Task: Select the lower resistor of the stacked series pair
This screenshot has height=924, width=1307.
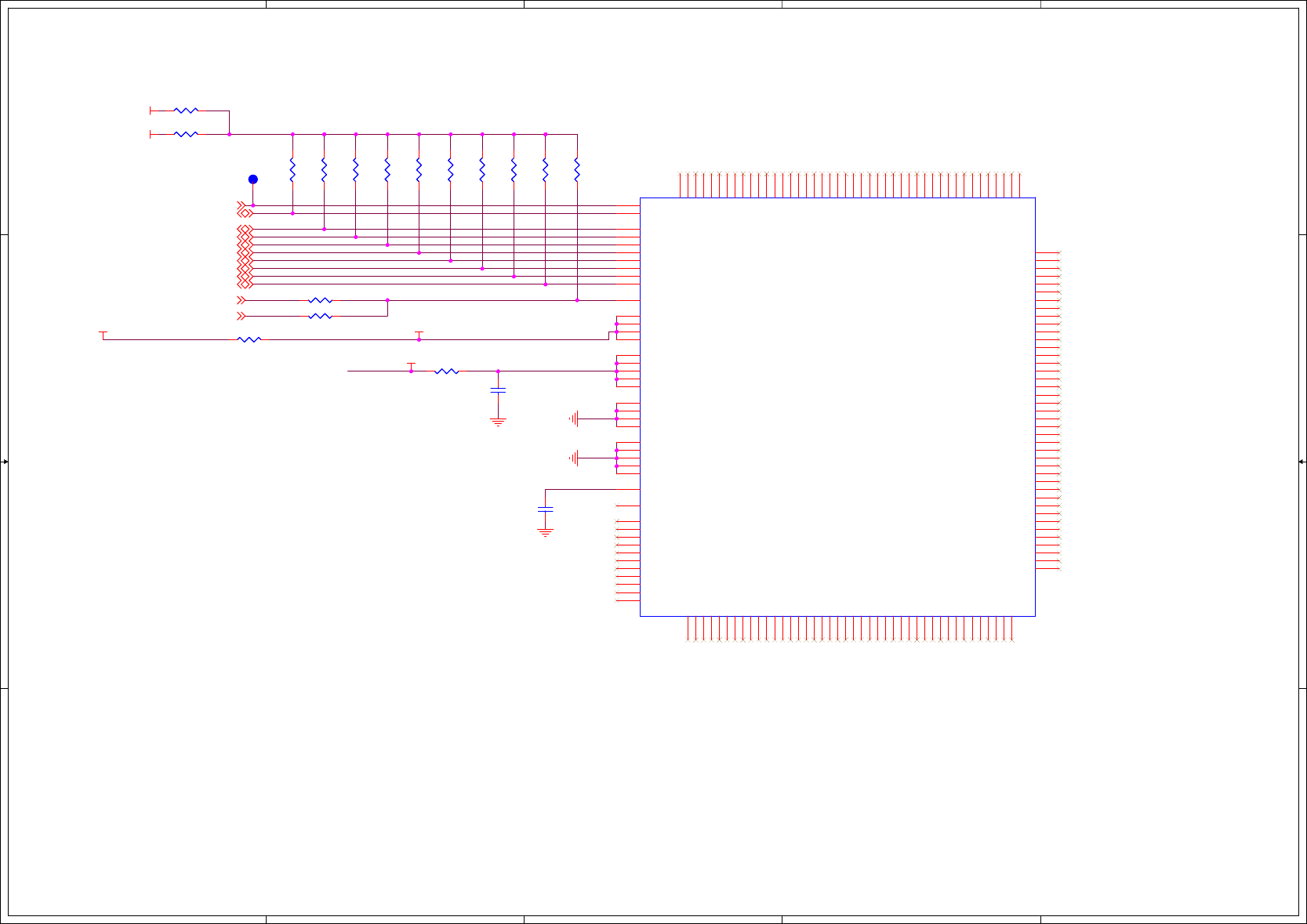Action: click(321, 316)
